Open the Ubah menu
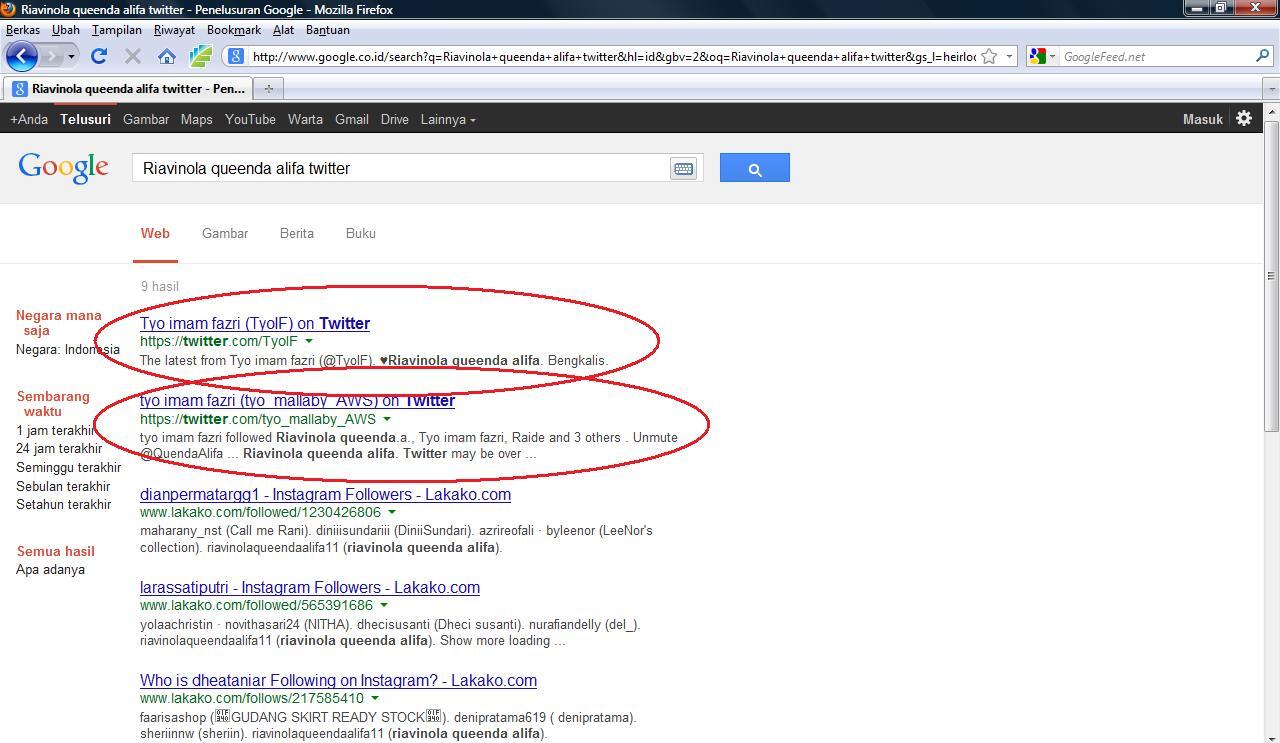The image size is (1280, 743). pyautogui.click(x=65, y=30)
